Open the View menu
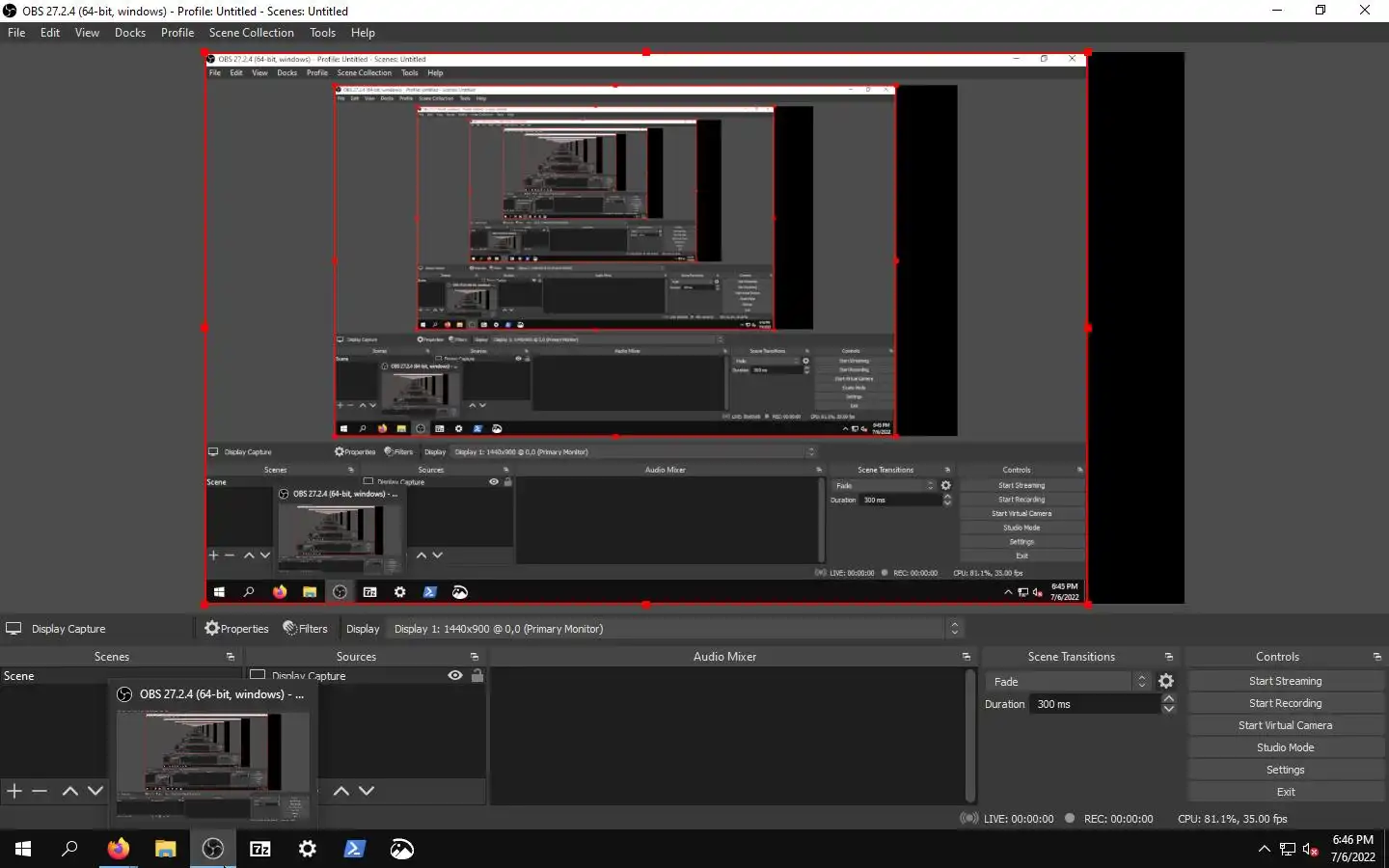1389x868 pixels. 87,33
